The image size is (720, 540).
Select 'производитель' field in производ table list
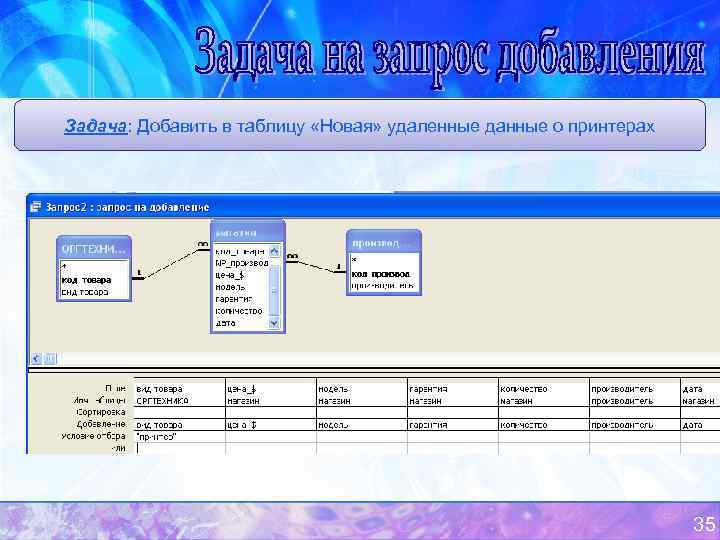tap(383, 285)
